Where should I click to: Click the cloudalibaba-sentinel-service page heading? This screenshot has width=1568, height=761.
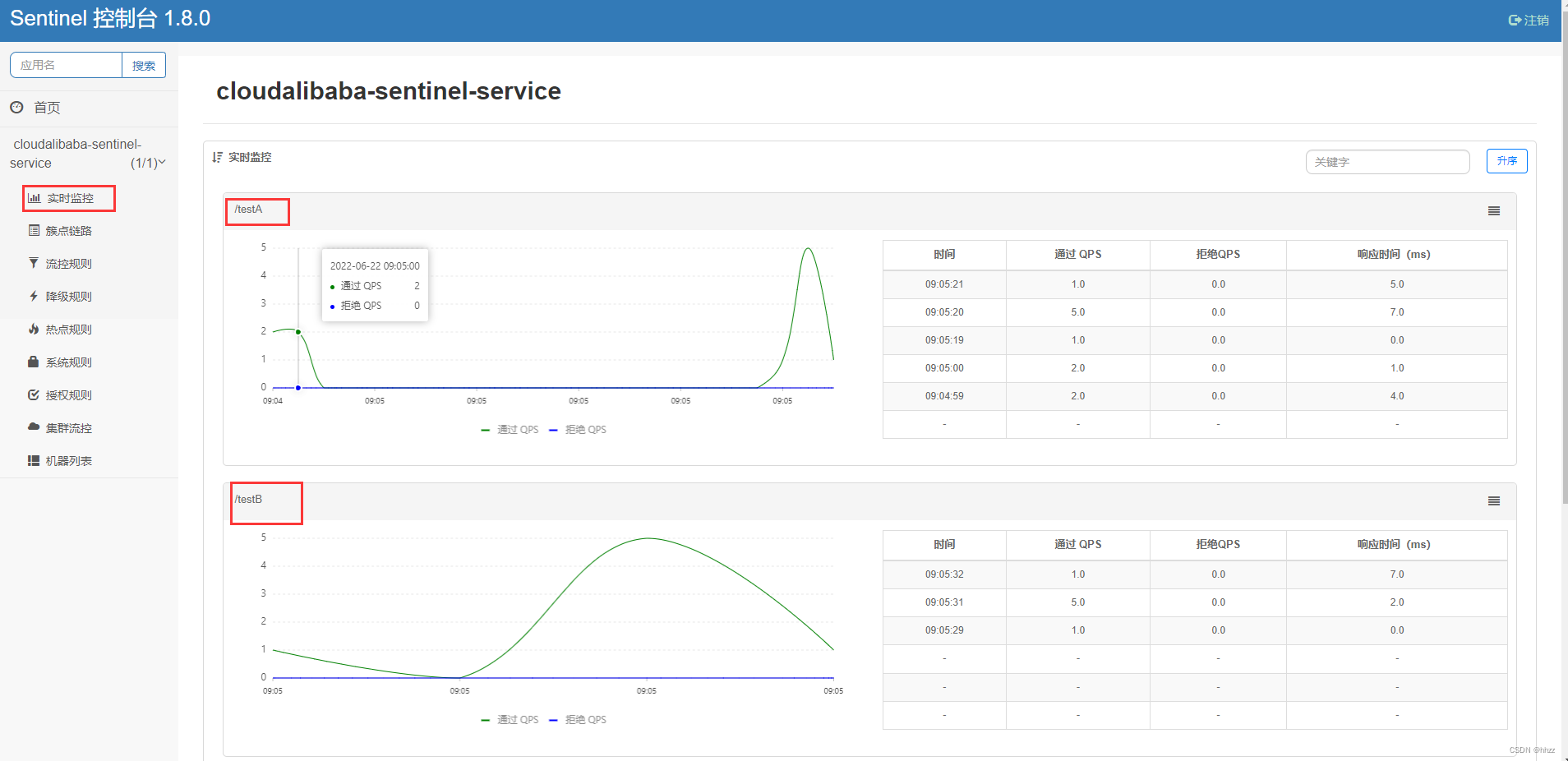pos(389,91)
